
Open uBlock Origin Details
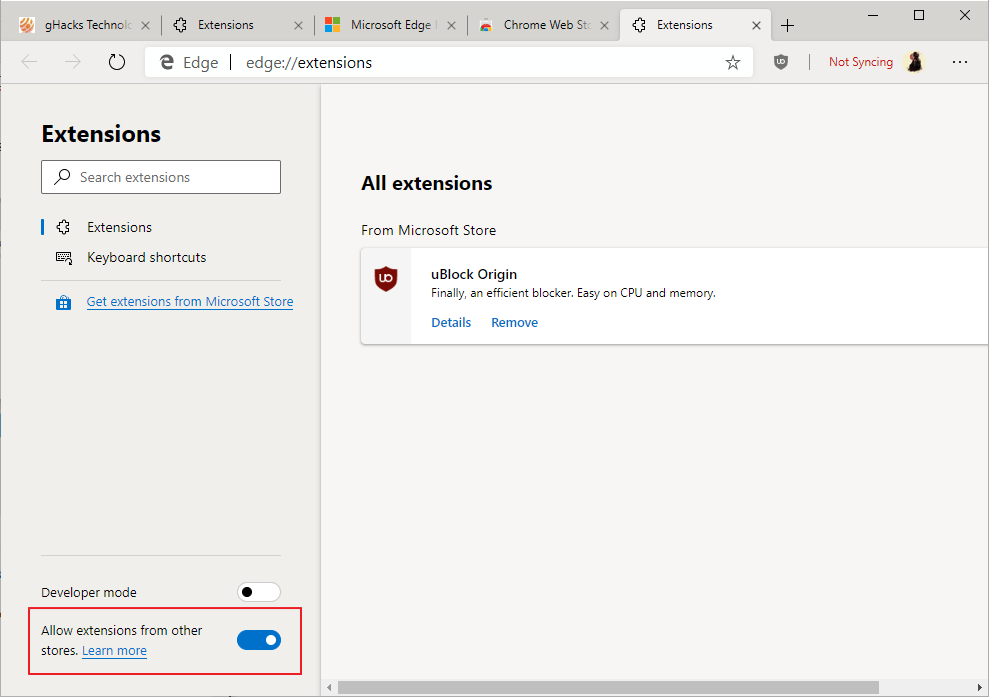pyautogui.click(x=451, y=322)
